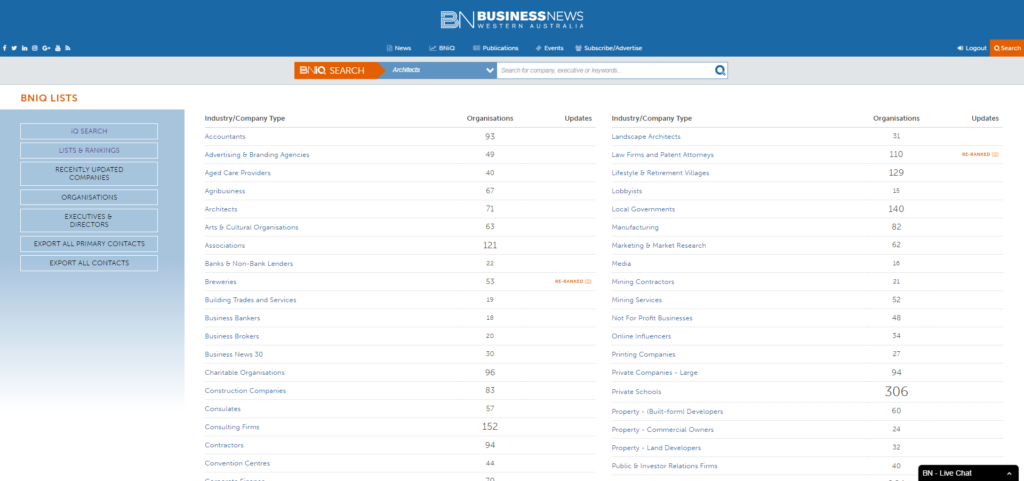The width and height of the screenshot is (1024, 481).
Task: Click RE-RANKED badge beside Law Firms row
Action: coord(980,155)
